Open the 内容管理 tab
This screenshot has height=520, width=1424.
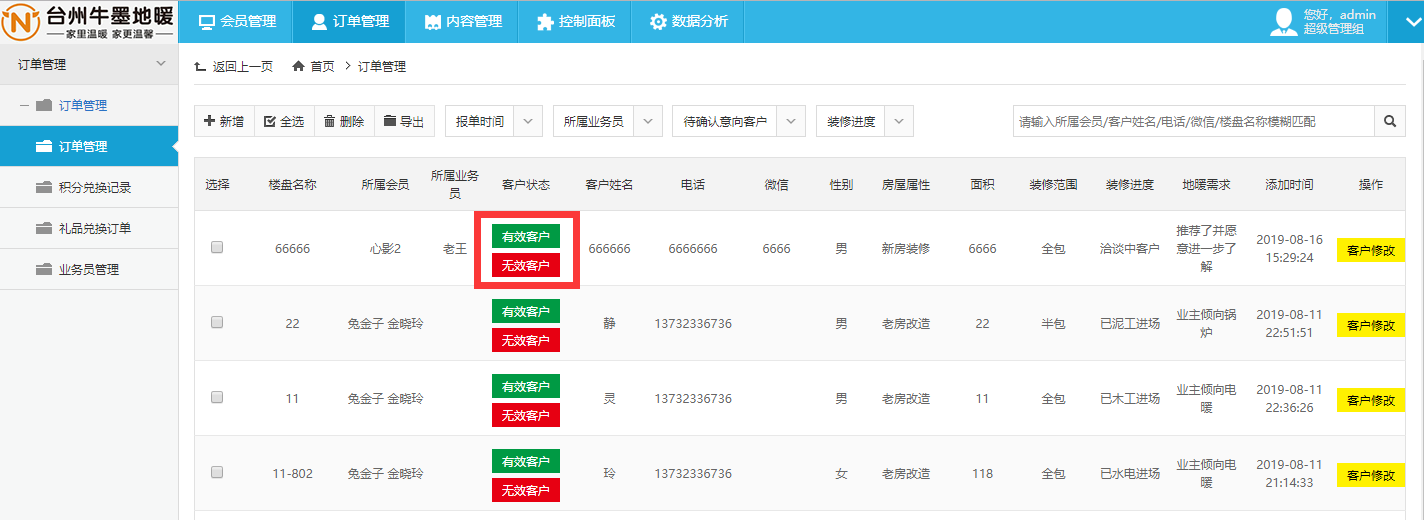click(x=463, y=21)
